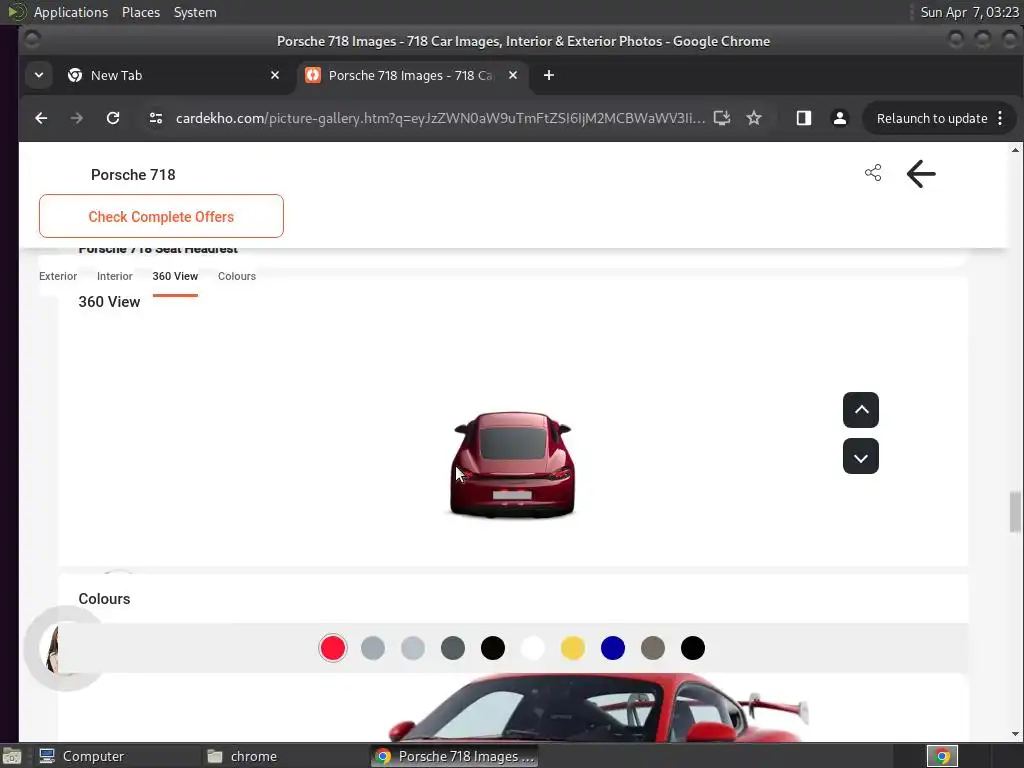Toggle Chrome side panel icon
This screenshot has width=1024, height=768.
click(804, 118)
